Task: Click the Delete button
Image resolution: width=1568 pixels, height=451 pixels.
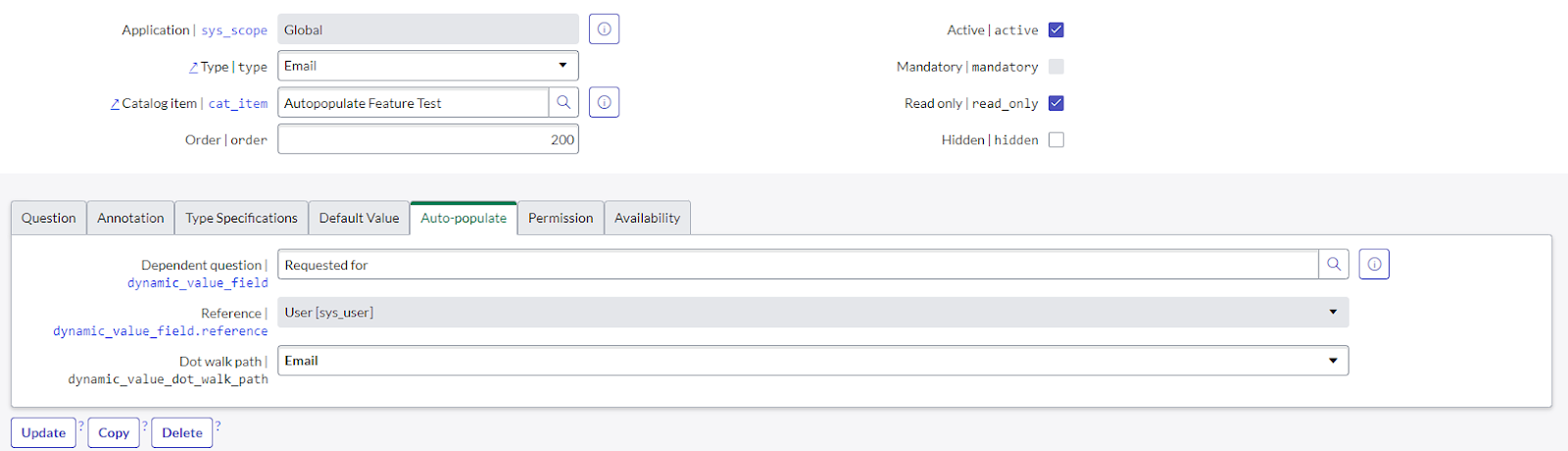Action: (x=182, y=432)
